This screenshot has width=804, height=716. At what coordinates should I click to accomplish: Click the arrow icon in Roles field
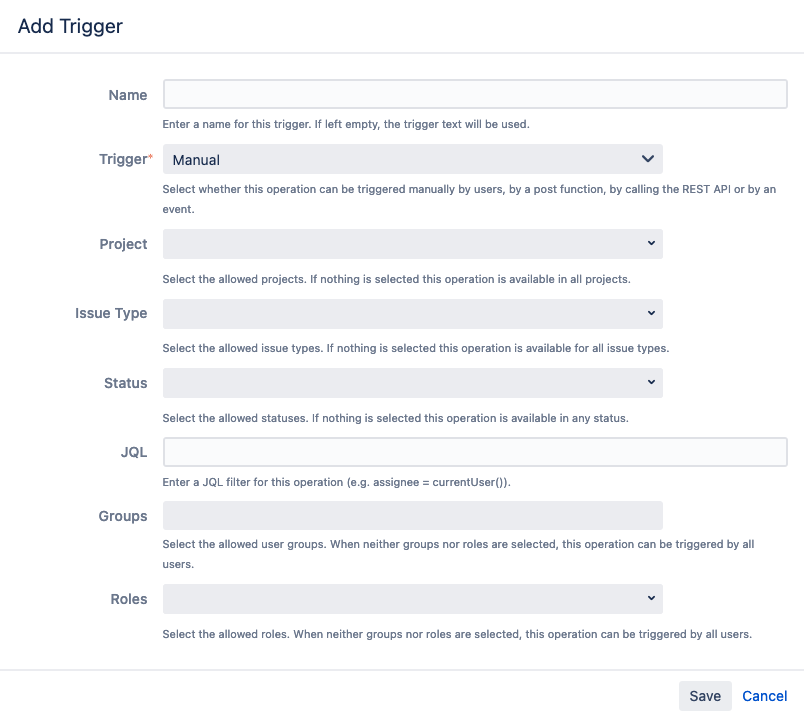coord(651,599)
